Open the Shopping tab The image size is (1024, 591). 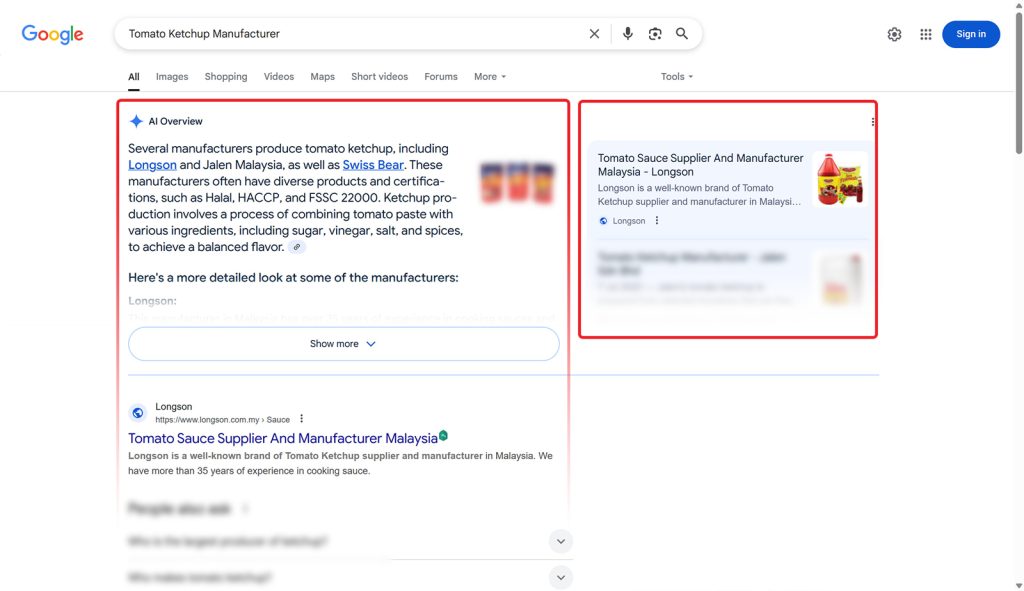(226, 76)
